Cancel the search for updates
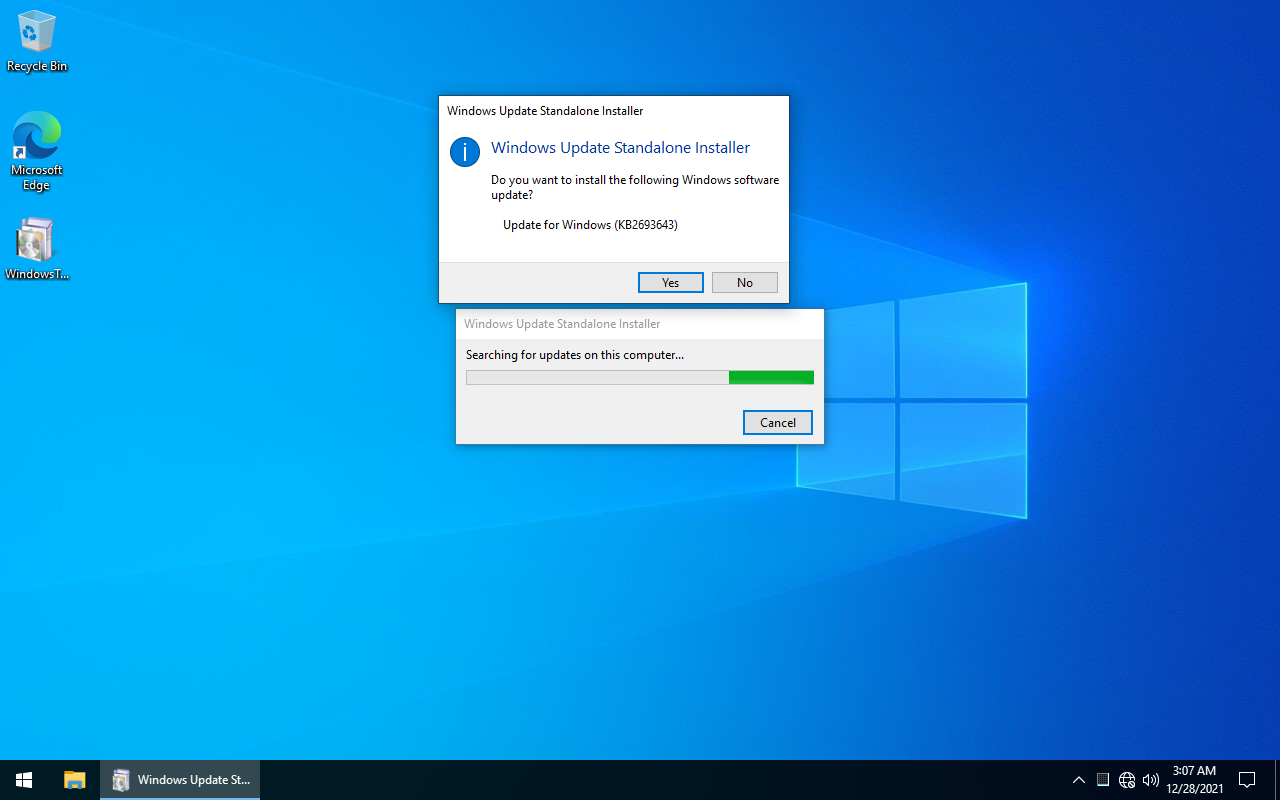The image size is (1280, 800). 777,423
